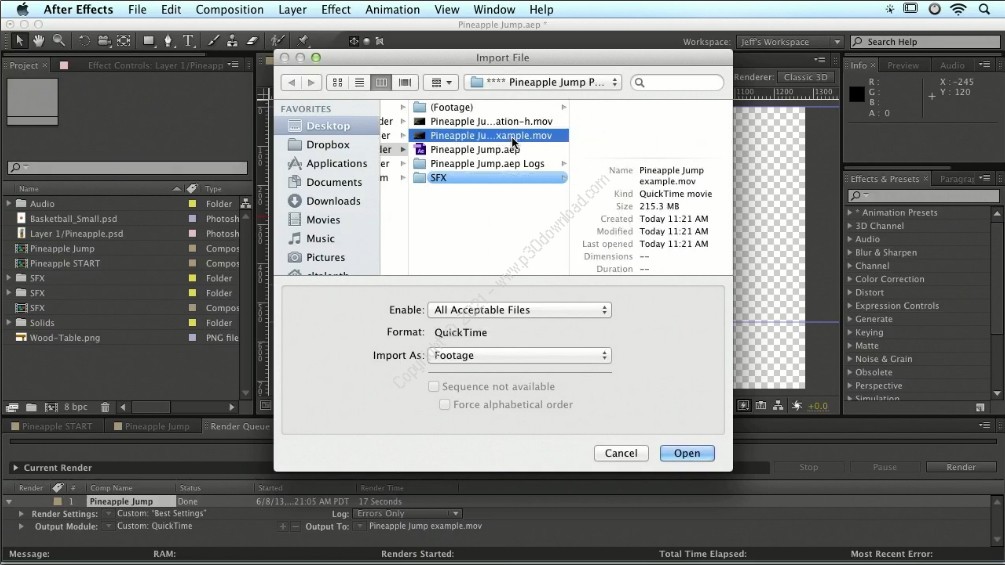Open the Layer menu

click(x=292, y=10)
